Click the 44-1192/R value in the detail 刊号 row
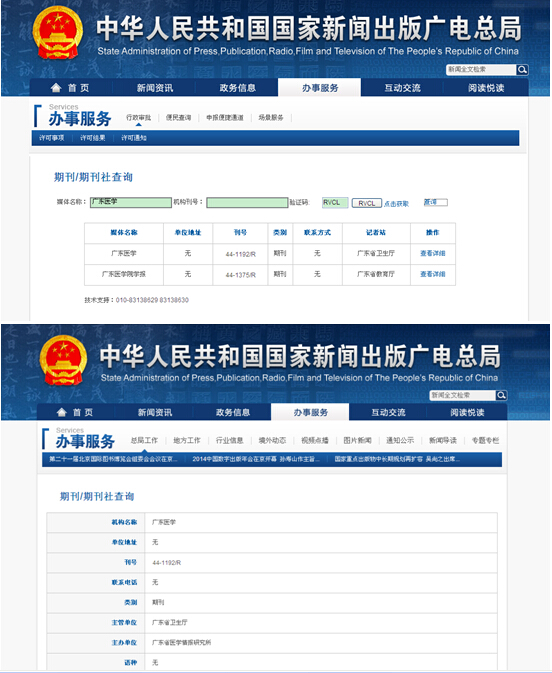 [x=167, y=563]
